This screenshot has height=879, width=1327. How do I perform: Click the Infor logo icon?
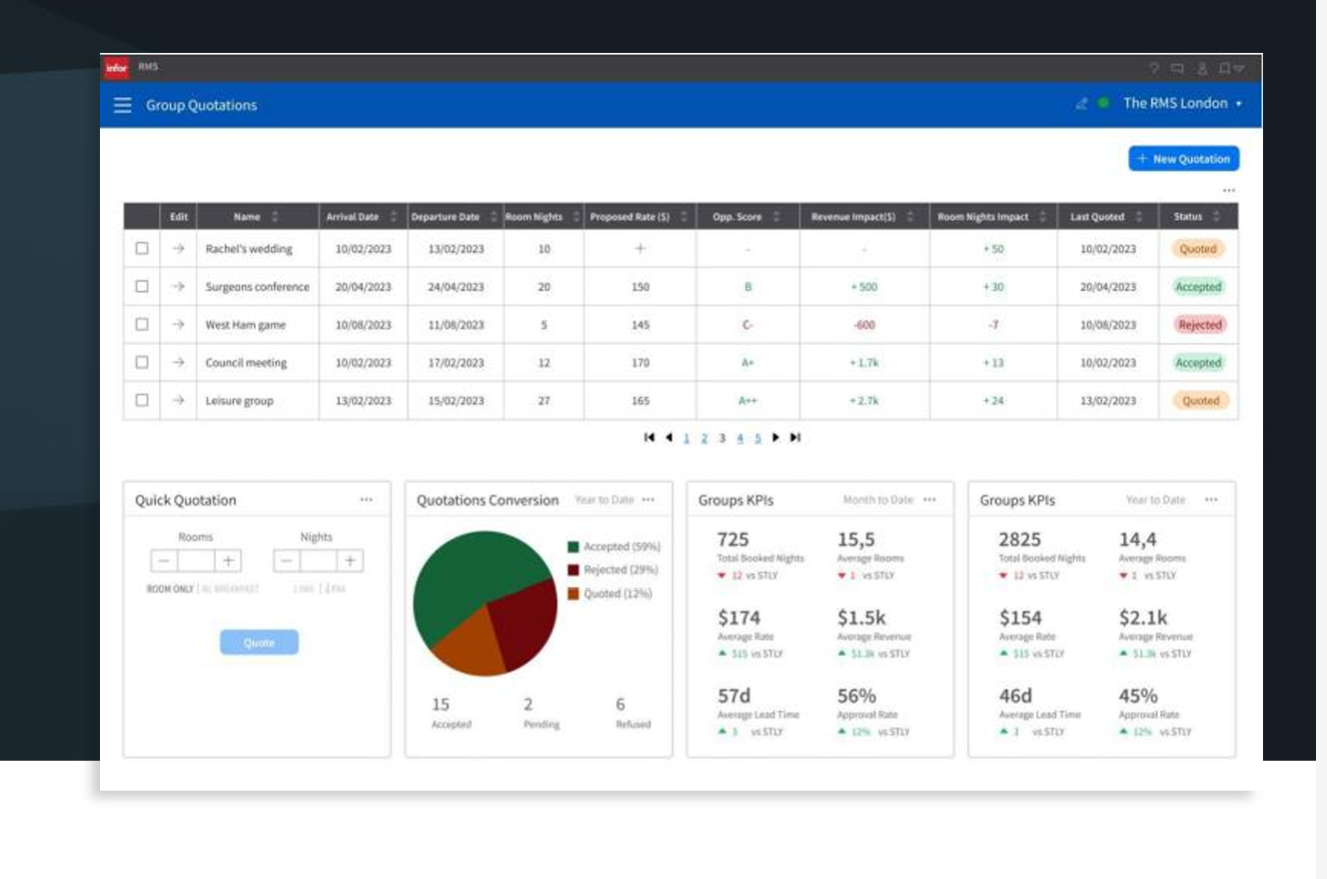(116, 68)
